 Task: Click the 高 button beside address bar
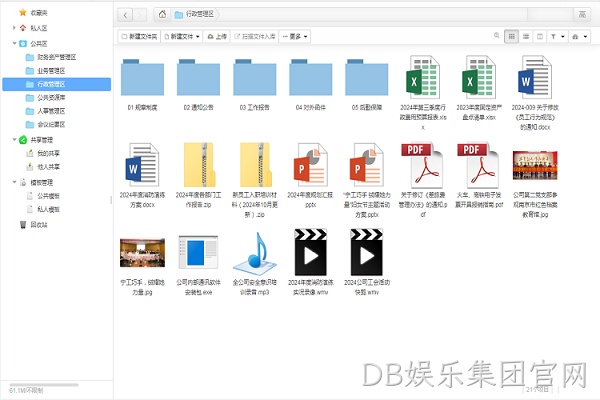[582, 15]
